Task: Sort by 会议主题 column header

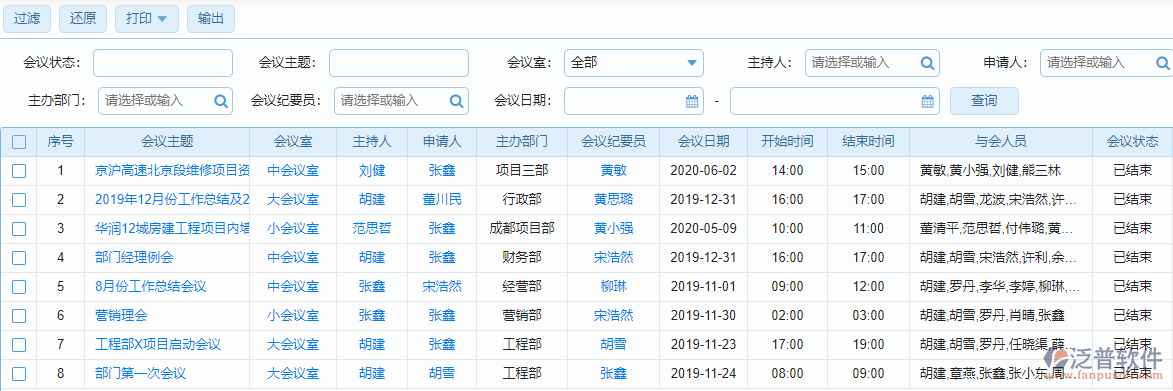Action: [167, 142]
